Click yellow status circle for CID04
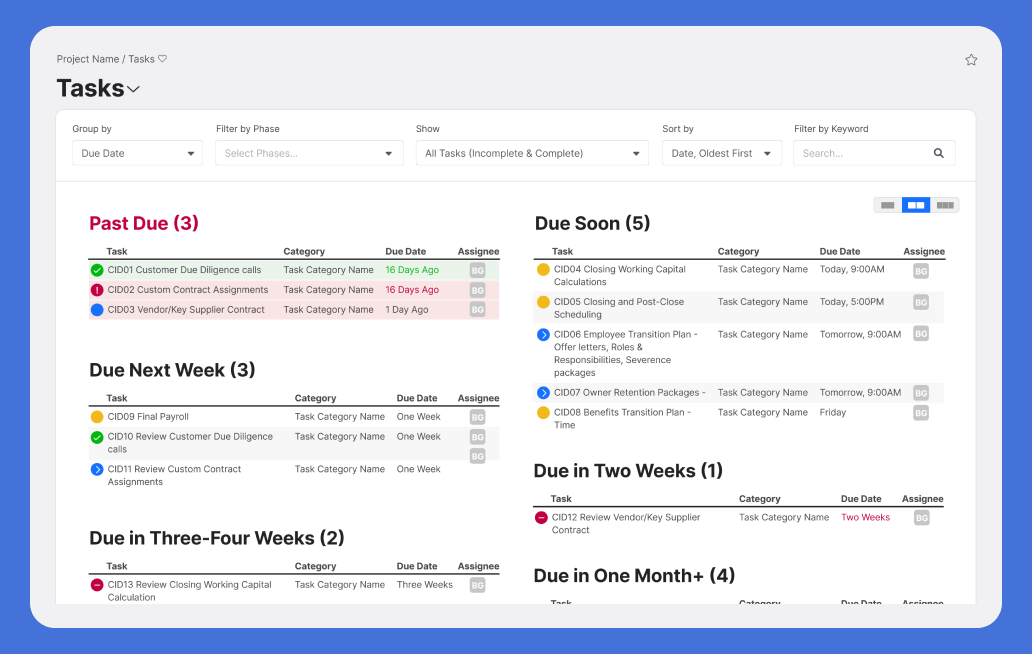 pos(543,270)
